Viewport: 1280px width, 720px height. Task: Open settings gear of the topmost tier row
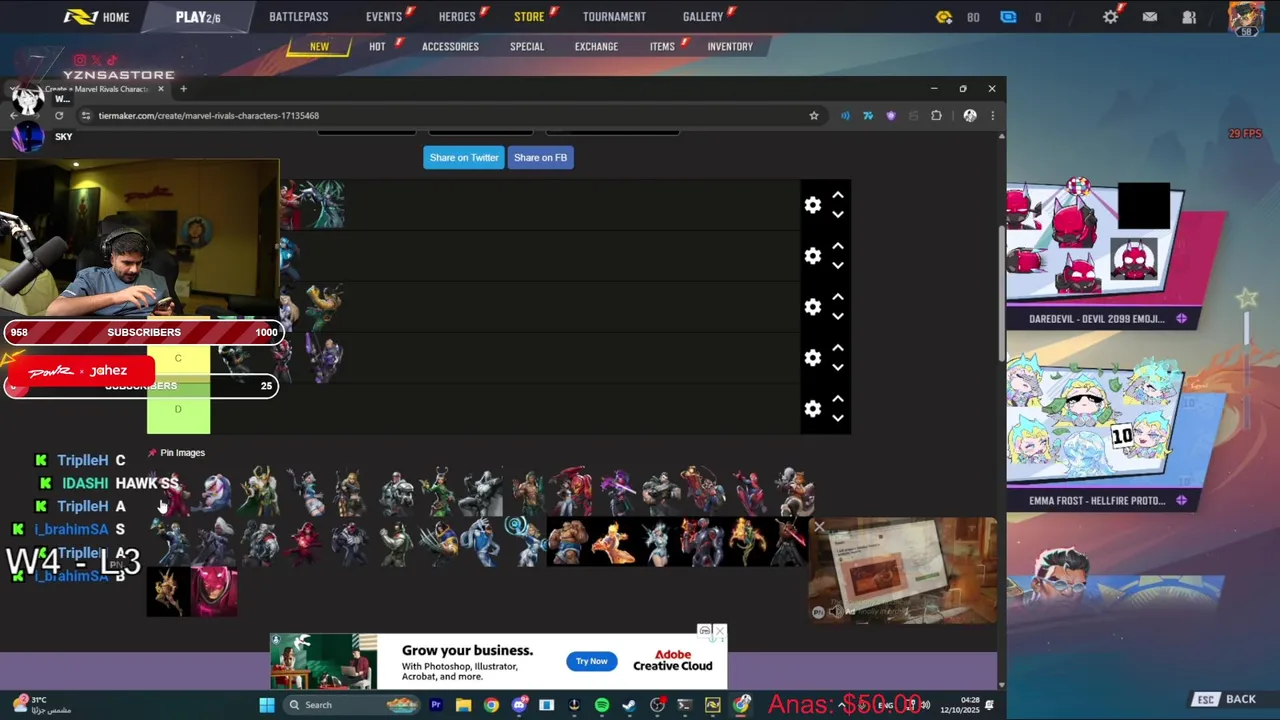[812, 205]
